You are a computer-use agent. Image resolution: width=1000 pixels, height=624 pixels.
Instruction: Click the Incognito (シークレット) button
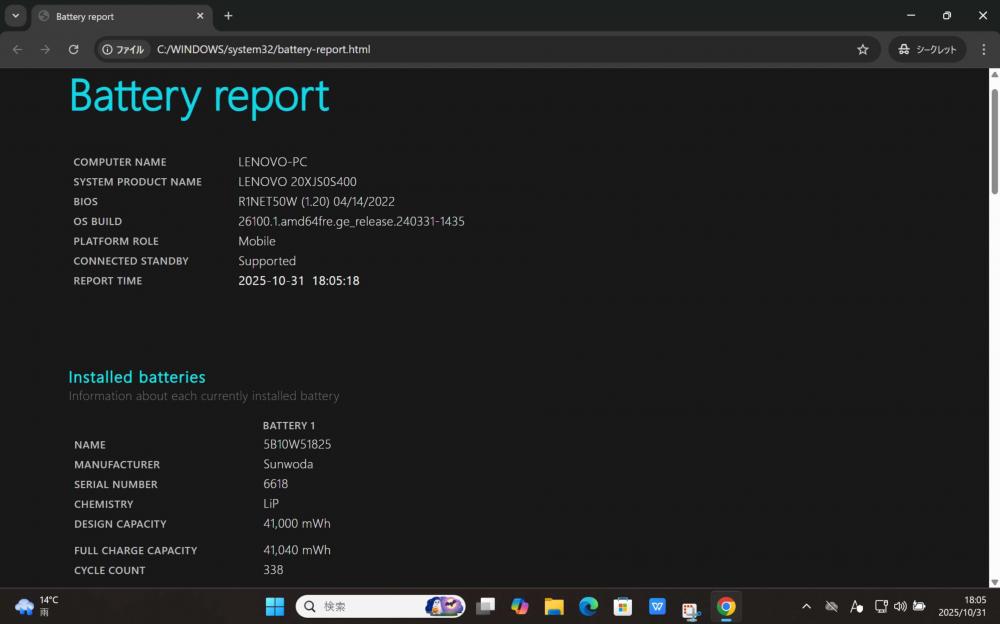(927, 49)
